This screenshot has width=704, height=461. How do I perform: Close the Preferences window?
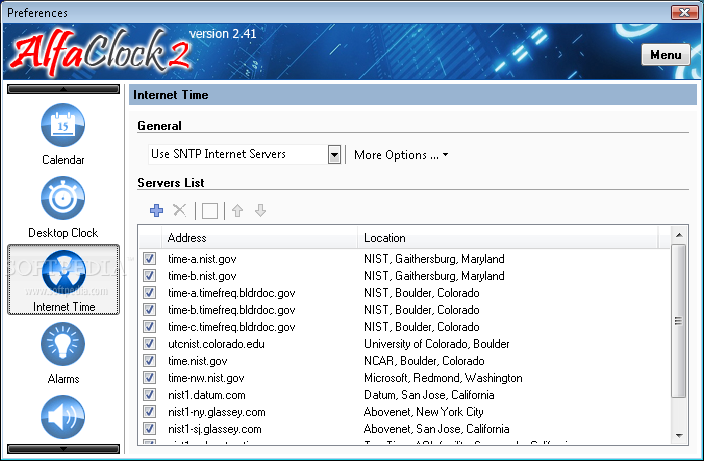pyautogui.click(x=684, y=13)
